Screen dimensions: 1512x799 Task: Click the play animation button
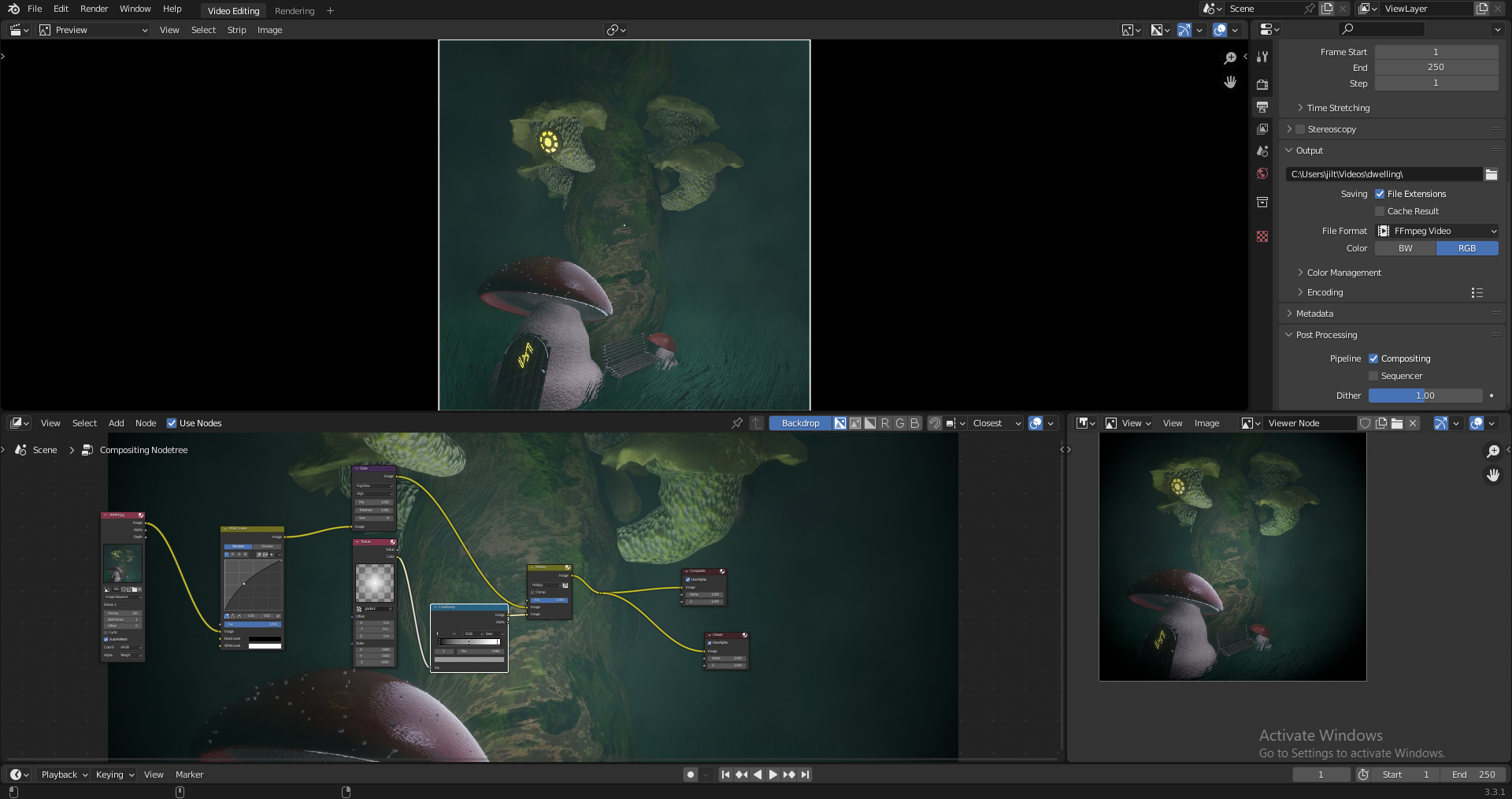point(773,775)
